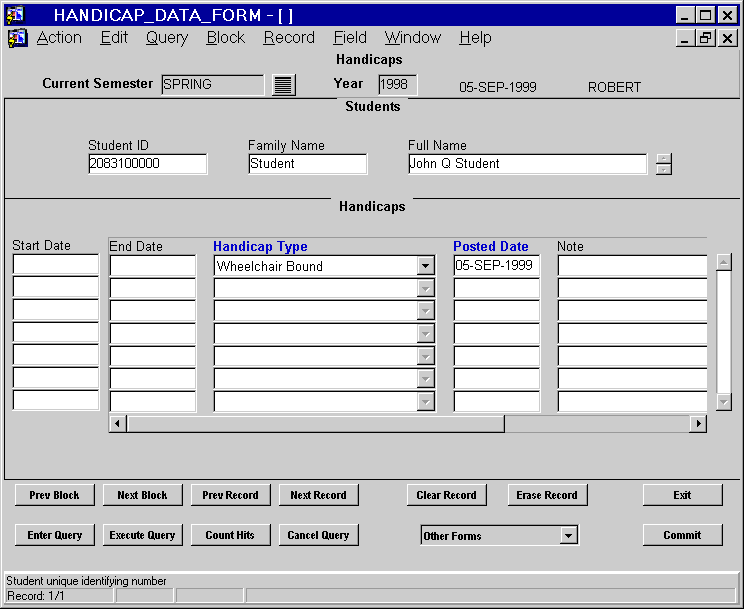Image resolution: width=744 pixels, height=609 pixels.
Task: Click the Posted Date field 05-SEP-1999
Action: [497, 265]
